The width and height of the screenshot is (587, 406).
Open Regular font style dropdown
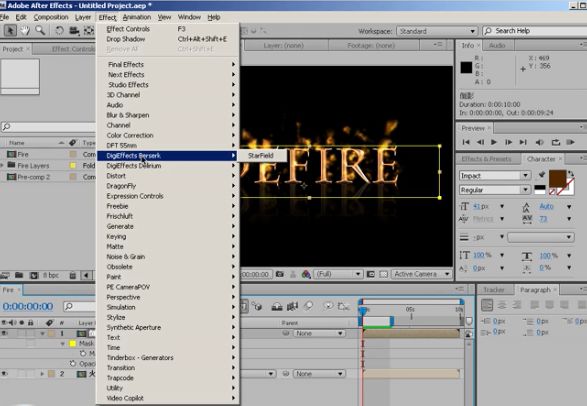tap(495, 190)
